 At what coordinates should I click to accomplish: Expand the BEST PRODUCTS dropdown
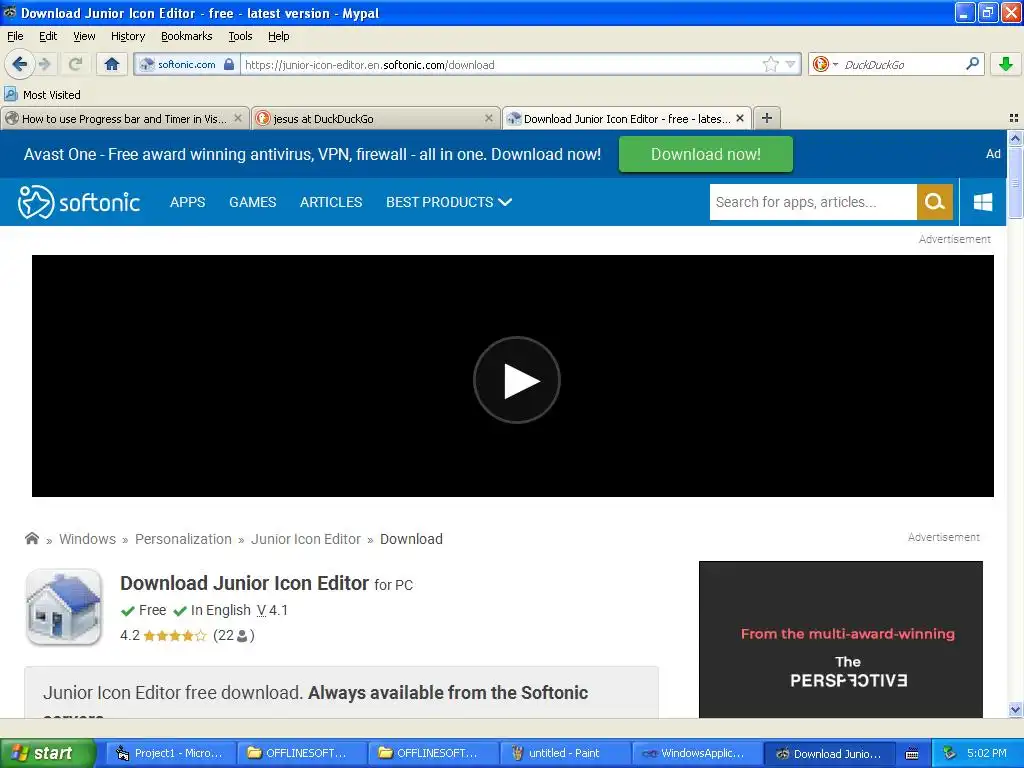pos(449,202)
